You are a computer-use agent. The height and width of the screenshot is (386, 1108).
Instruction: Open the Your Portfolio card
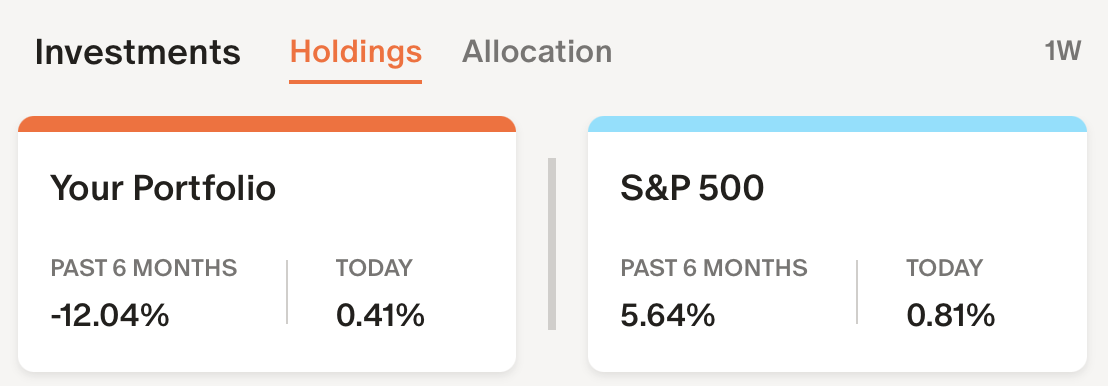pos(267,244)
